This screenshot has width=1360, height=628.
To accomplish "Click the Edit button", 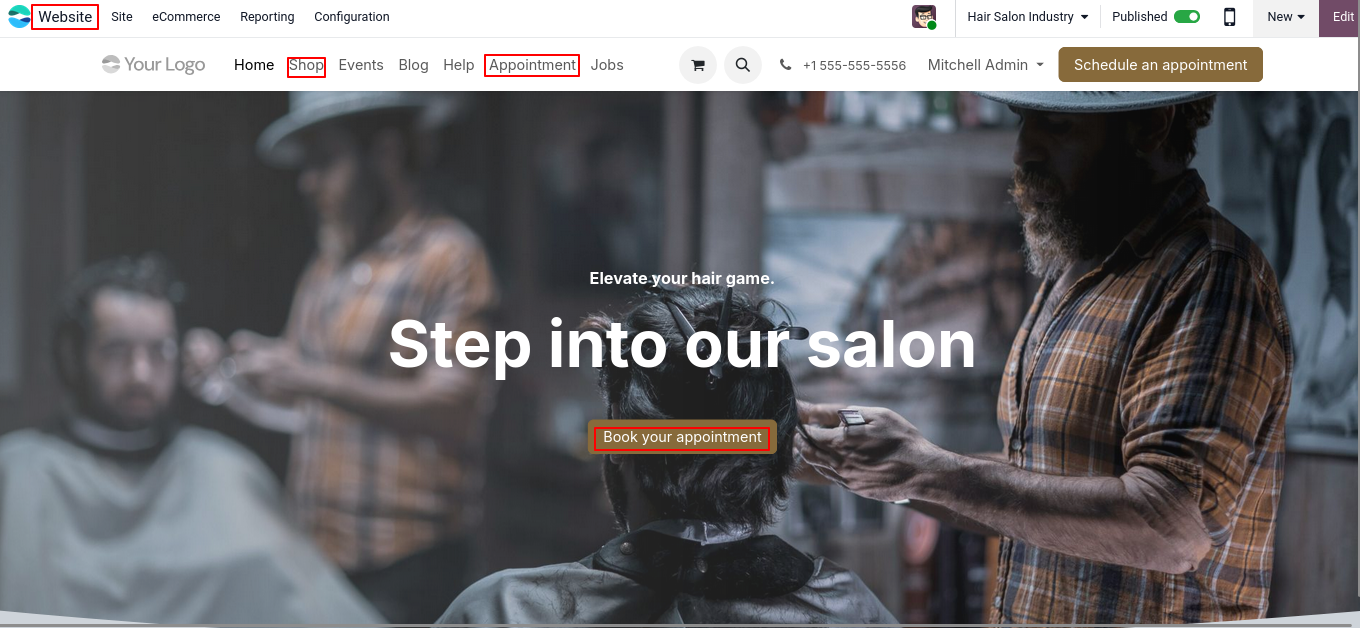I will (x=1342, y=17).
